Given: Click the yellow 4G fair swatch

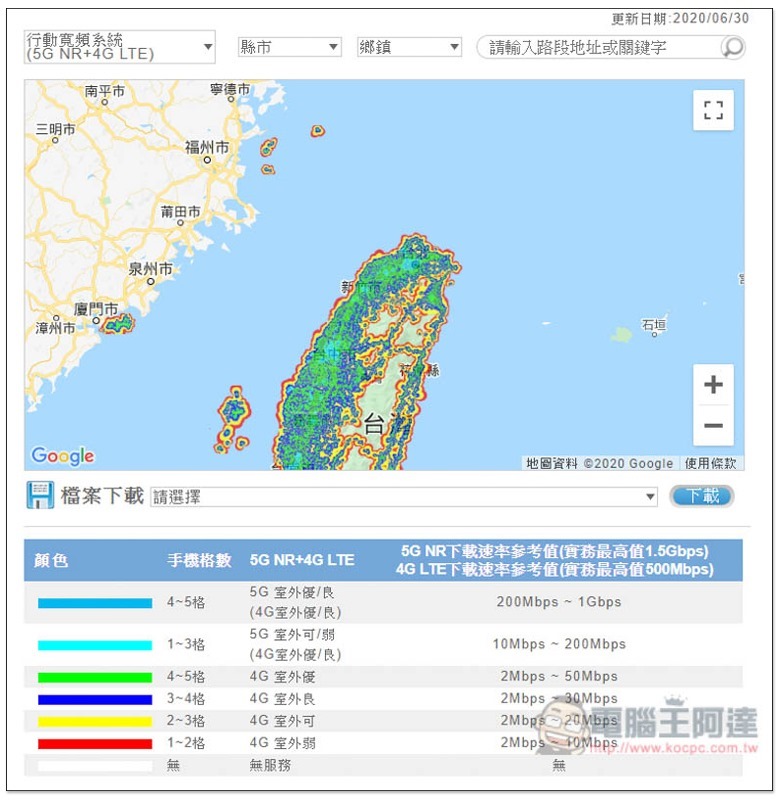Looking at the screenshot, I should pos(95,721).
